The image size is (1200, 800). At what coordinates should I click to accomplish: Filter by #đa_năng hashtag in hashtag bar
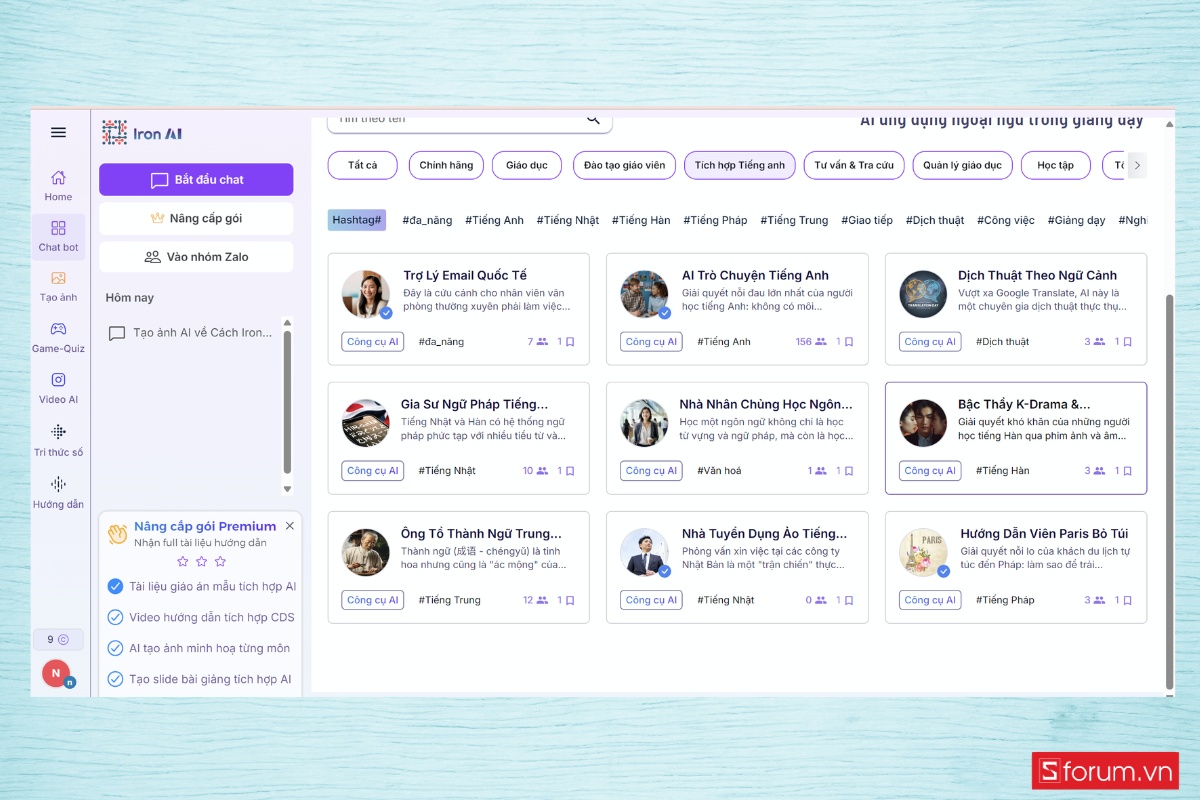(427, 220)
